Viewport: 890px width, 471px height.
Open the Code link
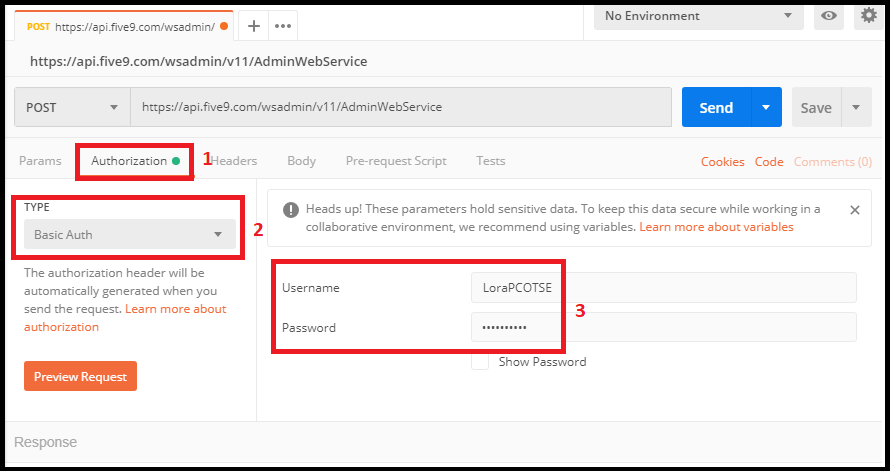(769, 162)
